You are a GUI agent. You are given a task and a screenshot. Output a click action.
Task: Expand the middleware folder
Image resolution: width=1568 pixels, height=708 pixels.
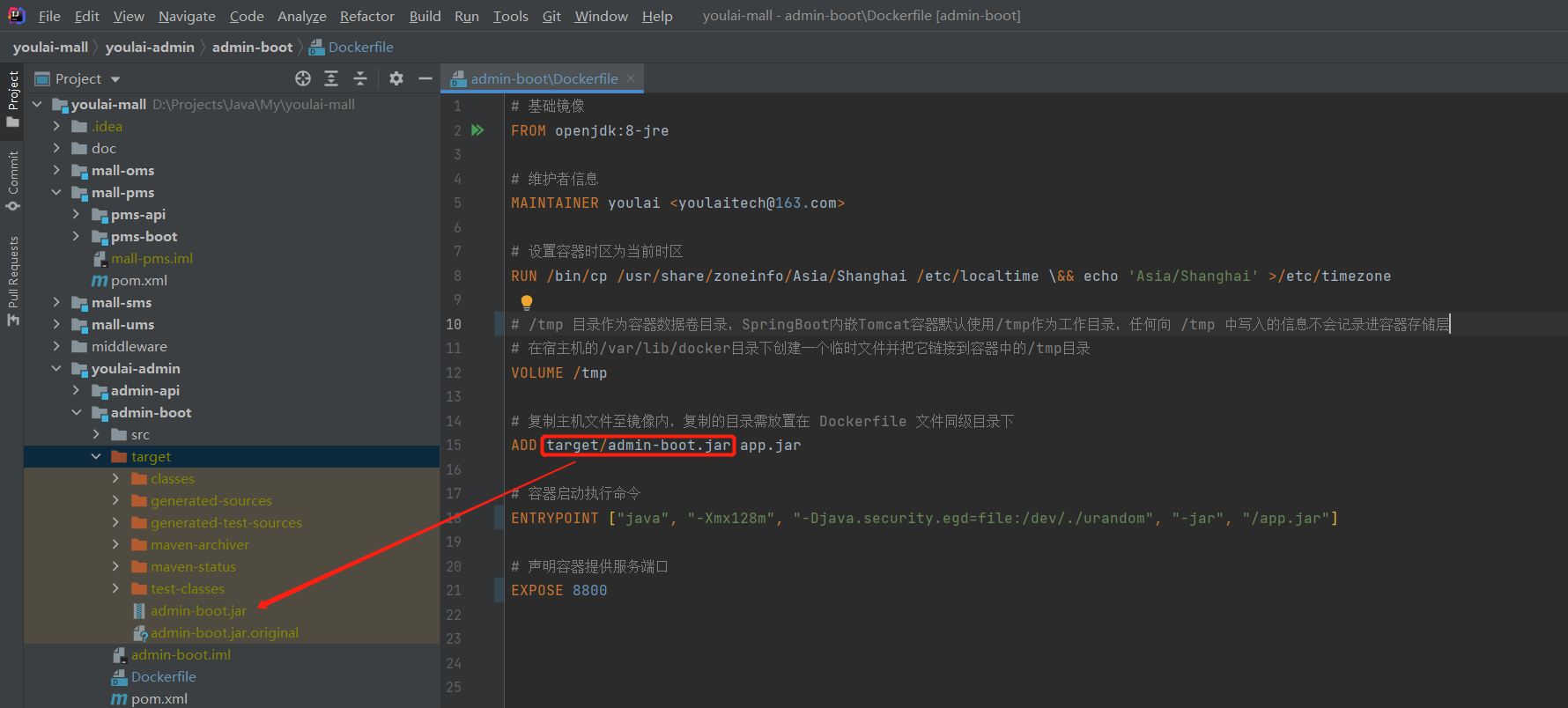56,346
